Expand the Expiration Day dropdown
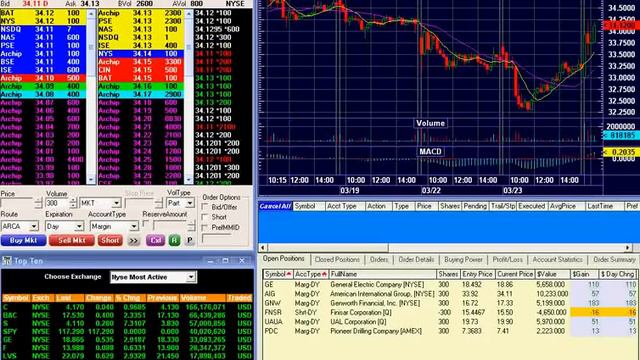 tap(79, 226)
